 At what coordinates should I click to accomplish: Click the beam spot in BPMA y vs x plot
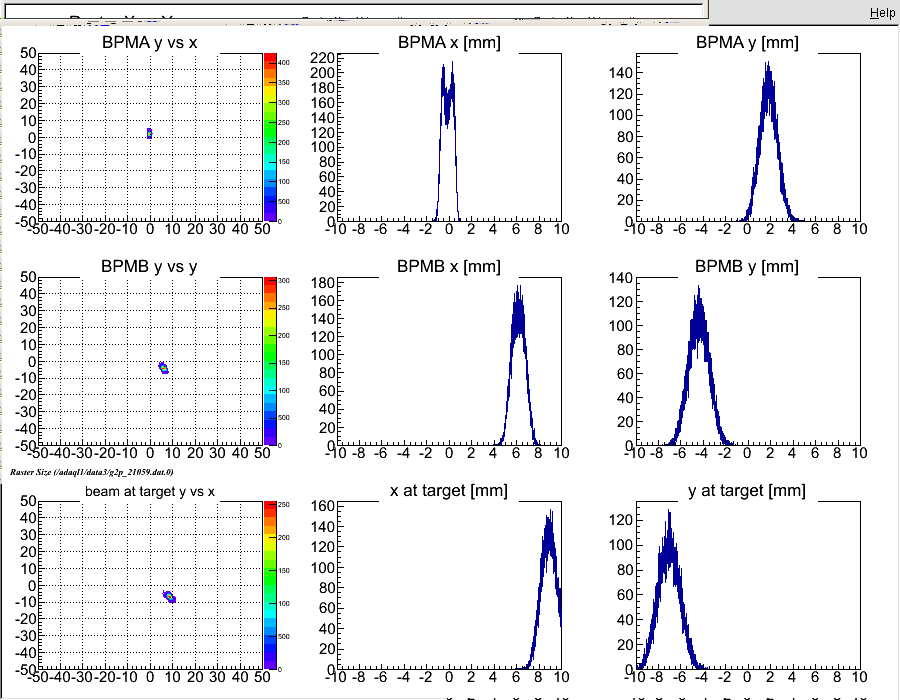149,134
